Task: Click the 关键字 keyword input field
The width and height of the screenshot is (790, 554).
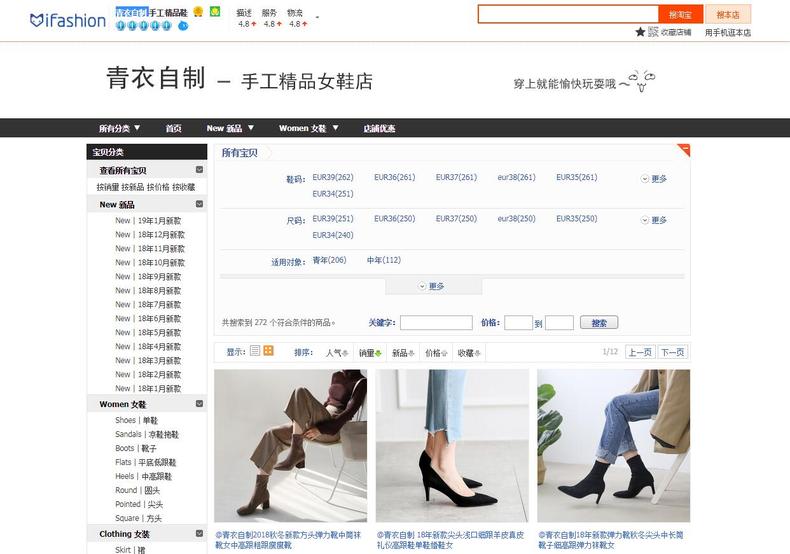Action: coord(435,323)
